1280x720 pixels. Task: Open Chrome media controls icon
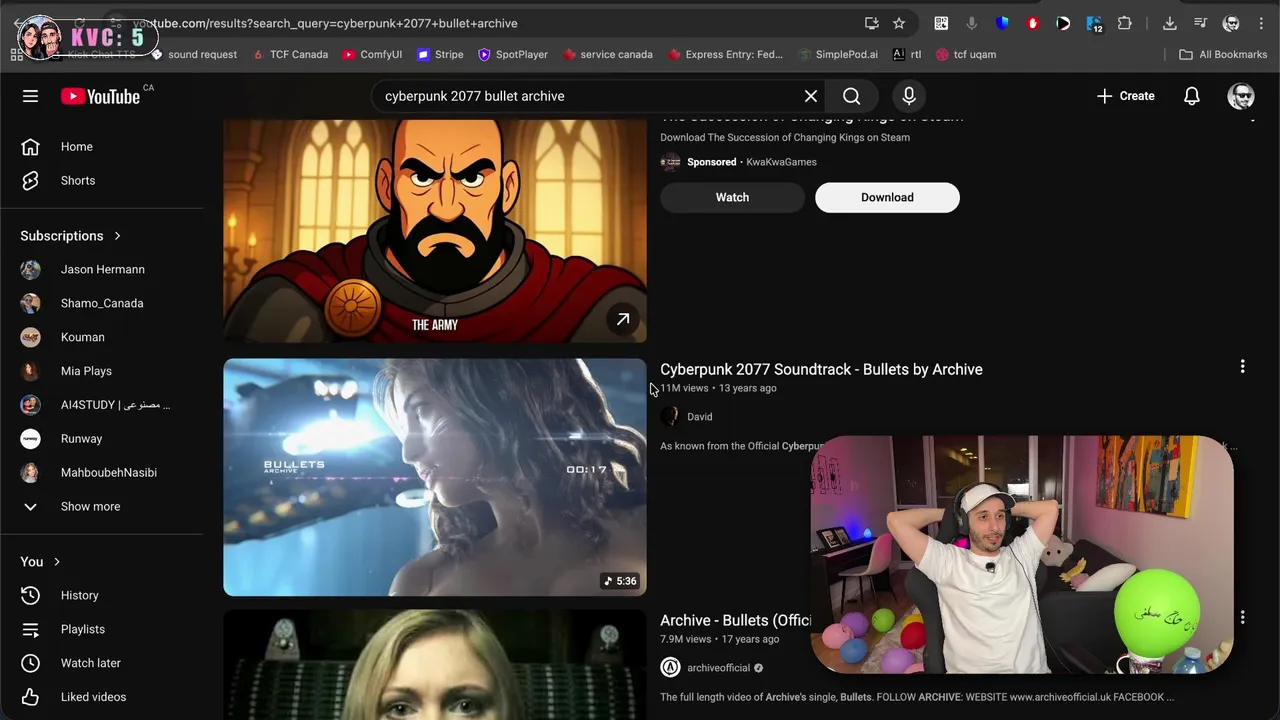(1200, 23)
